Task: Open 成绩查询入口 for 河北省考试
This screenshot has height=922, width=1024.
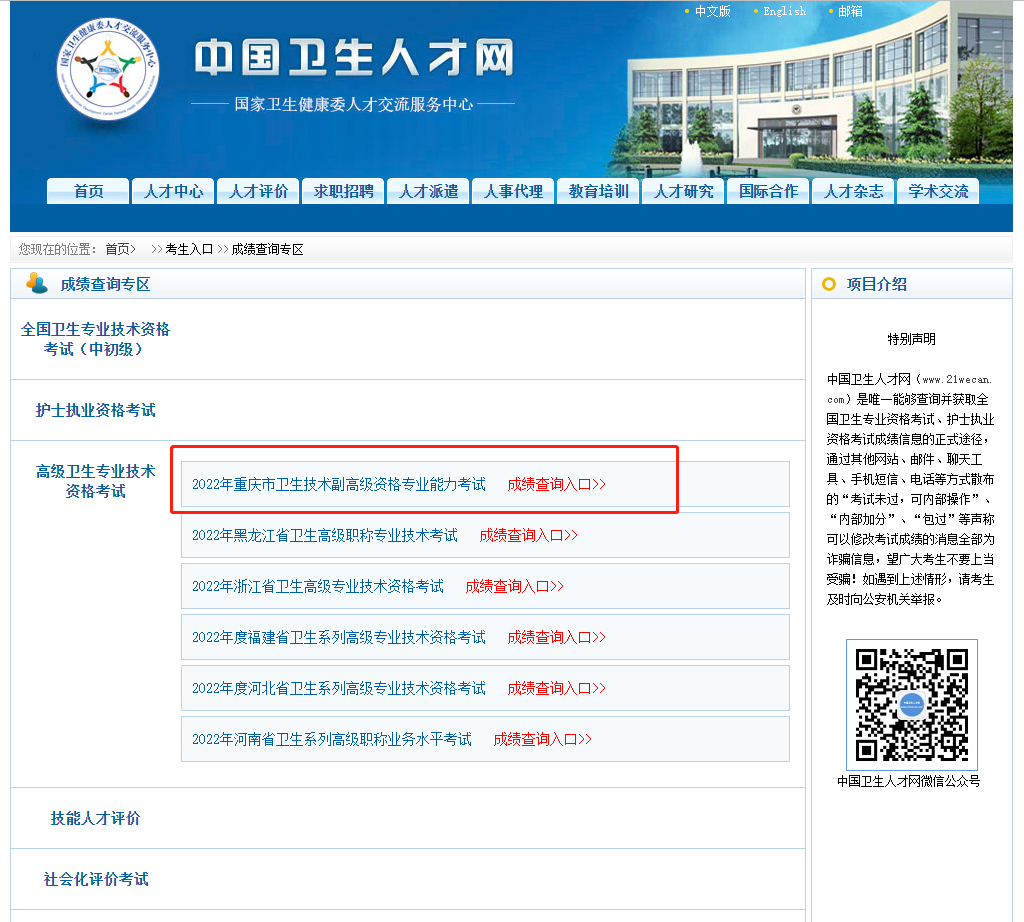Action: pos(556,688)
